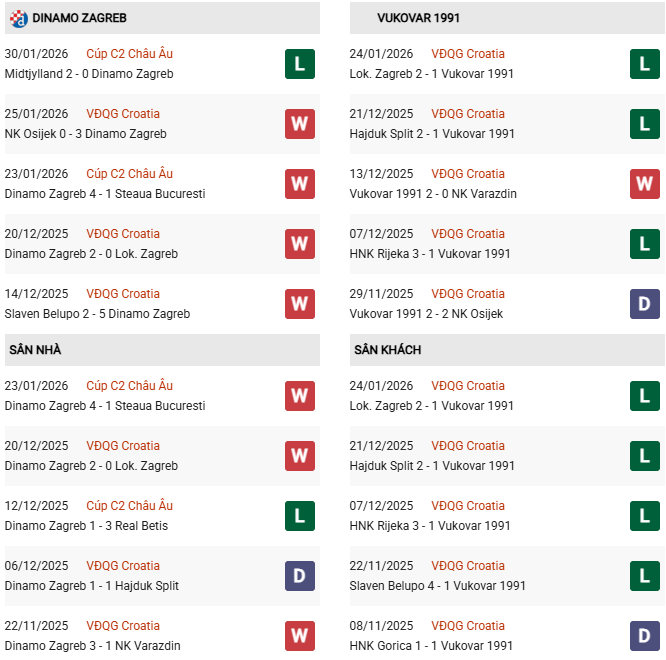Open VĐQG Croatia link dated 13/12/2025
This screenshot has height=660, width=666.
point(468,174)
